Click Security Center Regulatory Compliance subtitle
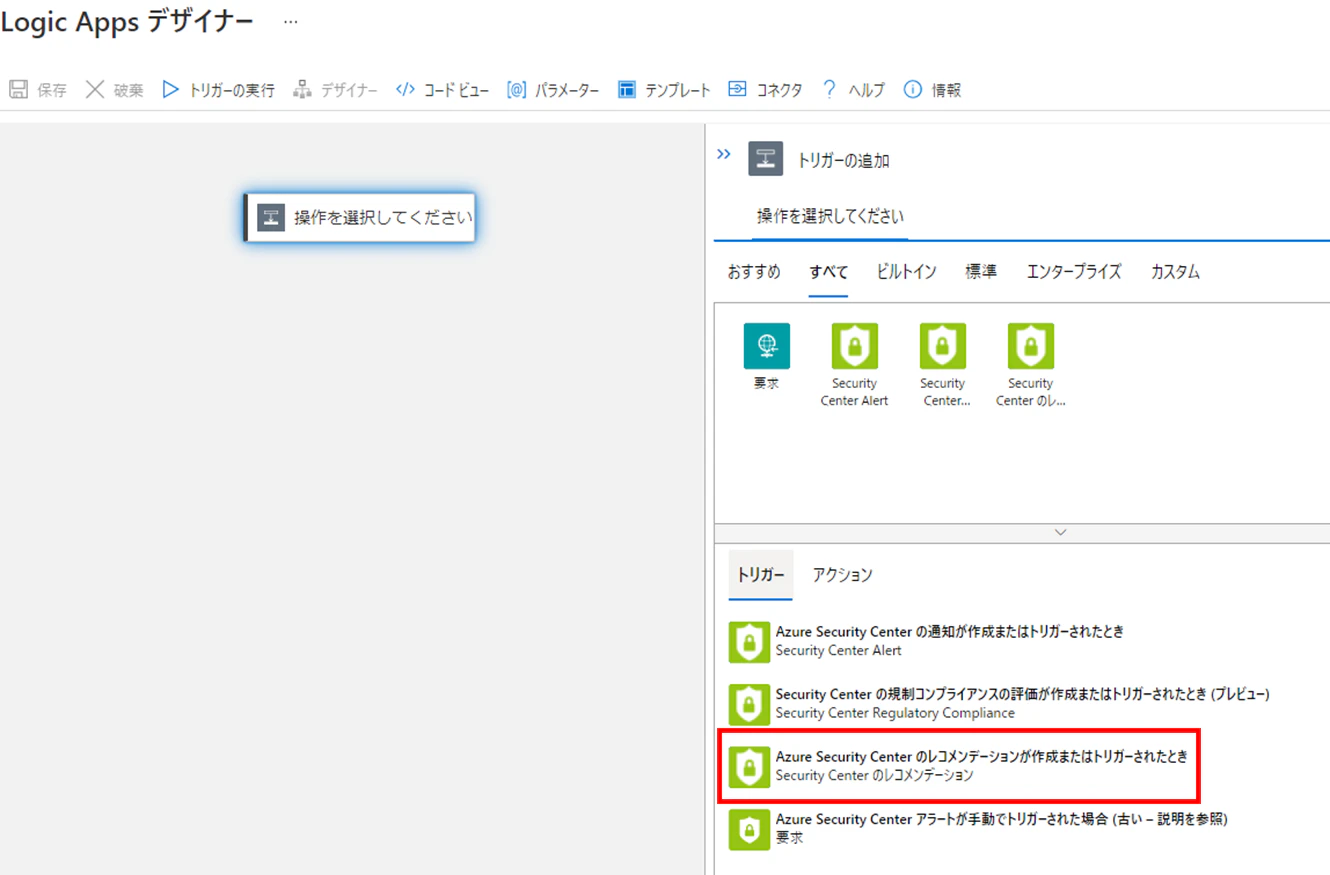Viewport: 1330px width, 875px height. click(895, 713)
